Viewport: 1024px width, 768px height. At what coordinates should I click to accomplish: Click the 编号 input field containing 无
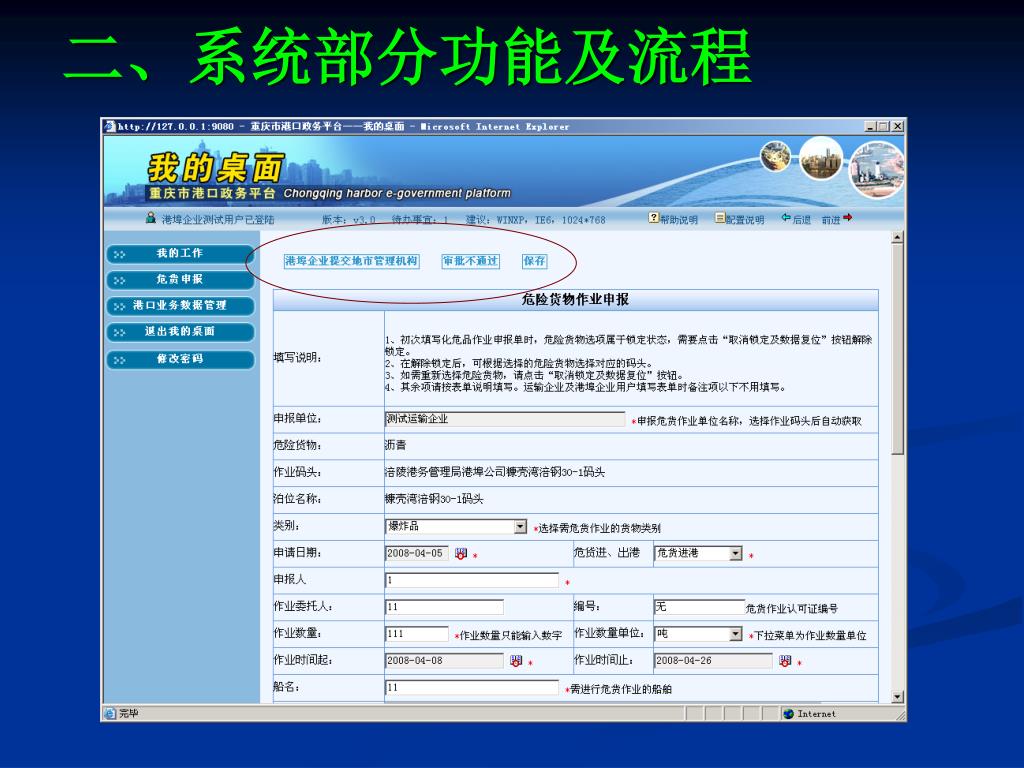[x=699, y=607]
